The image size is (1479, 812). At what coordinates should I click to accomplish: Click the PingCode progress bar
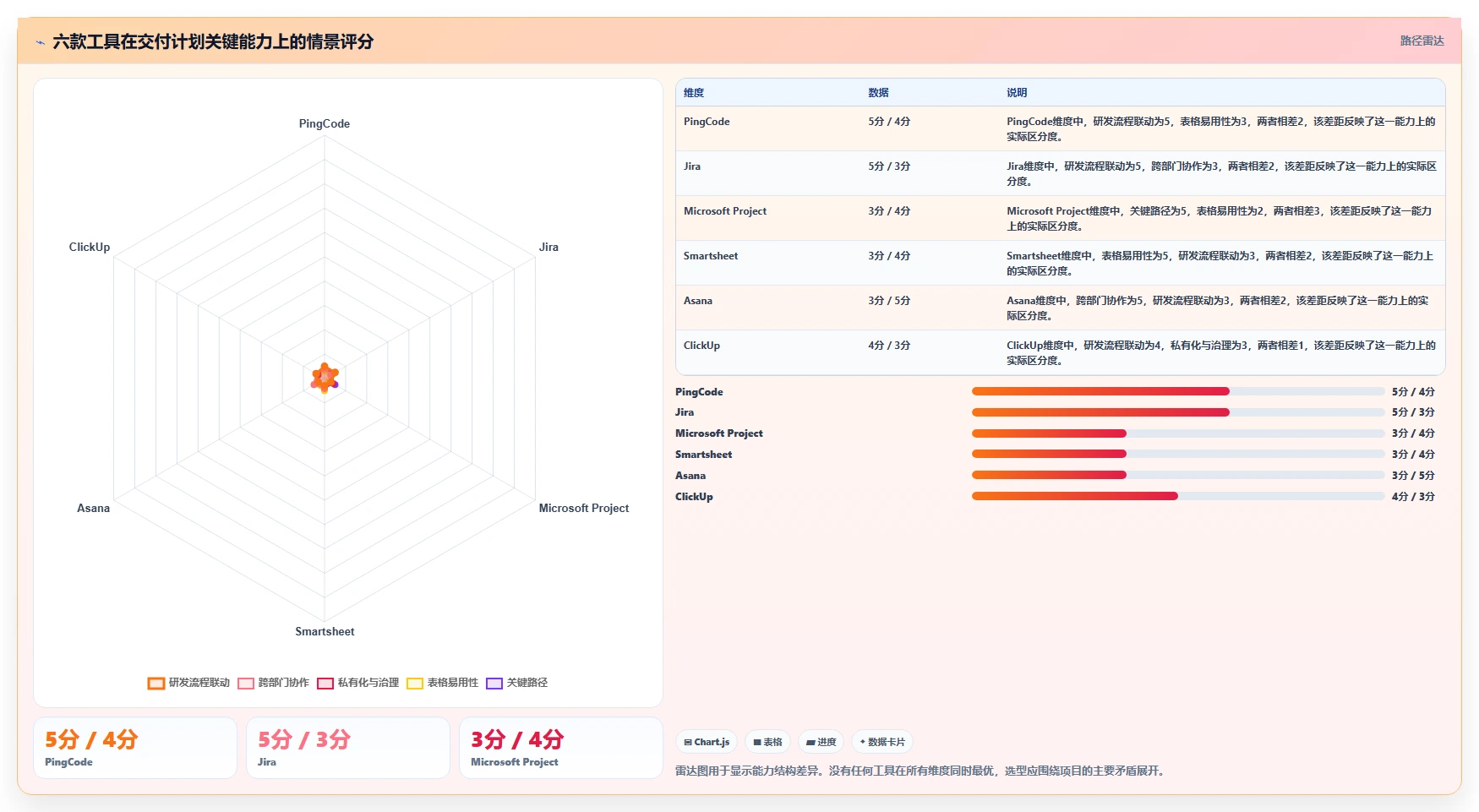tap(1178, 391)
